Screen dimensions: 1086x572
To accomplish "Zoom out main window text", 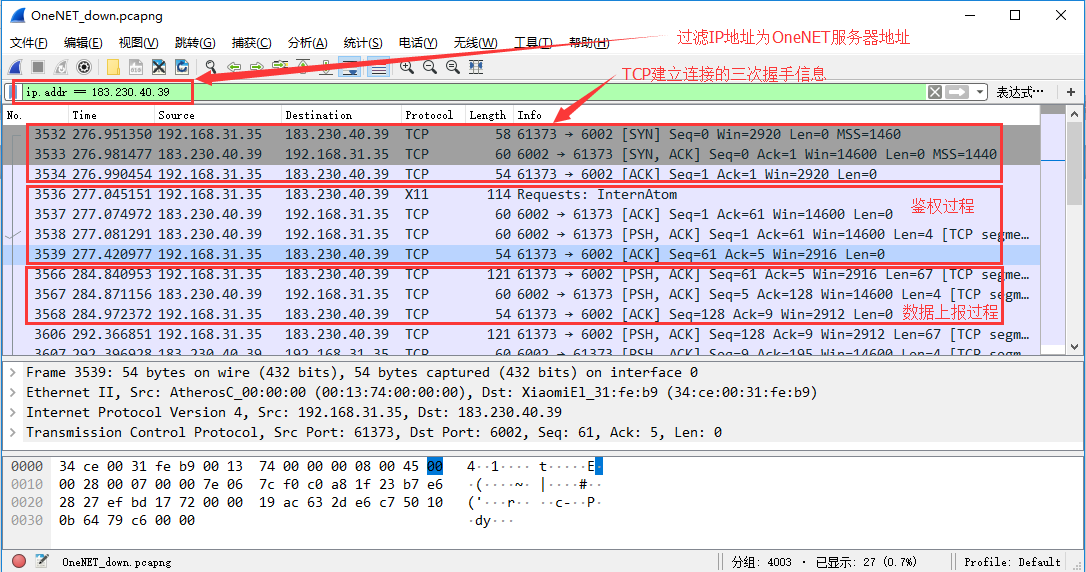I will pos(429,67).
